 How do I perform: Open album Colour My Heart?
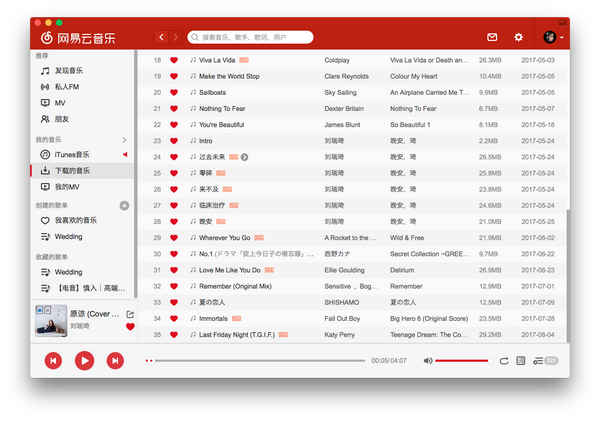pos(414,76)
